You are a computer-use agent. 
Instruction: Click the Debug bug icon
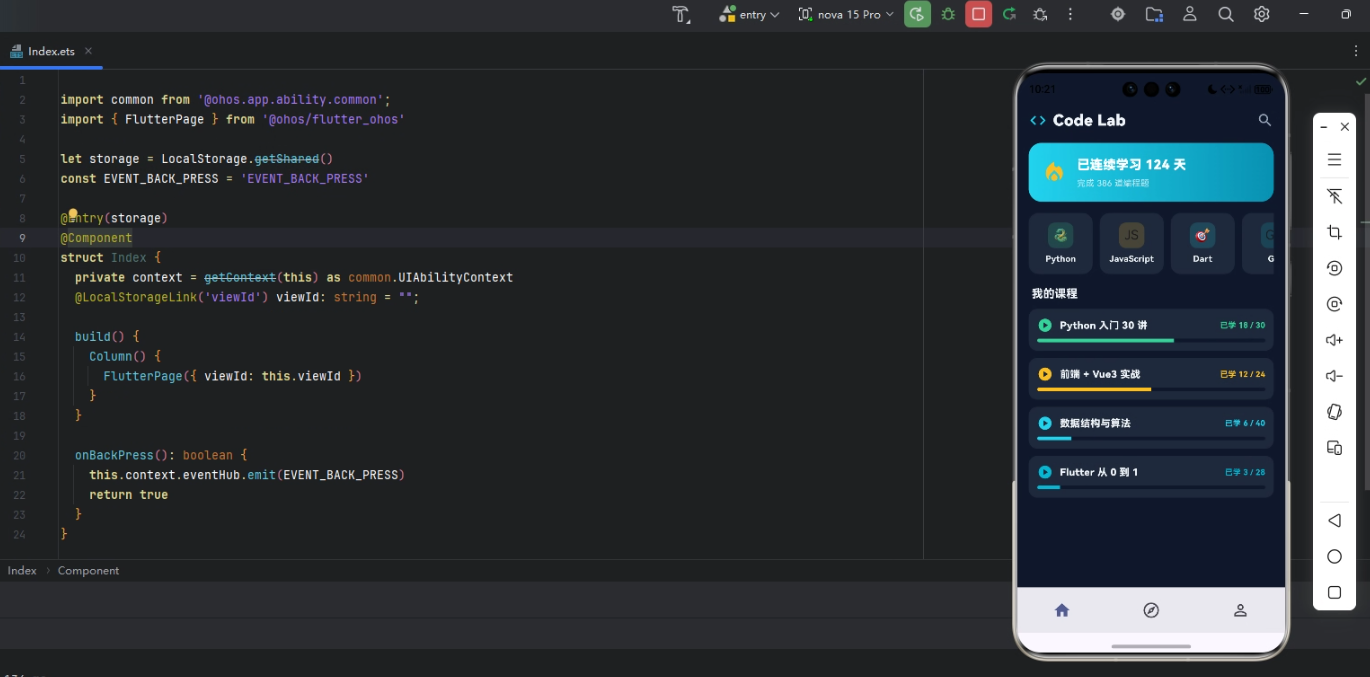tap(948, 14)
